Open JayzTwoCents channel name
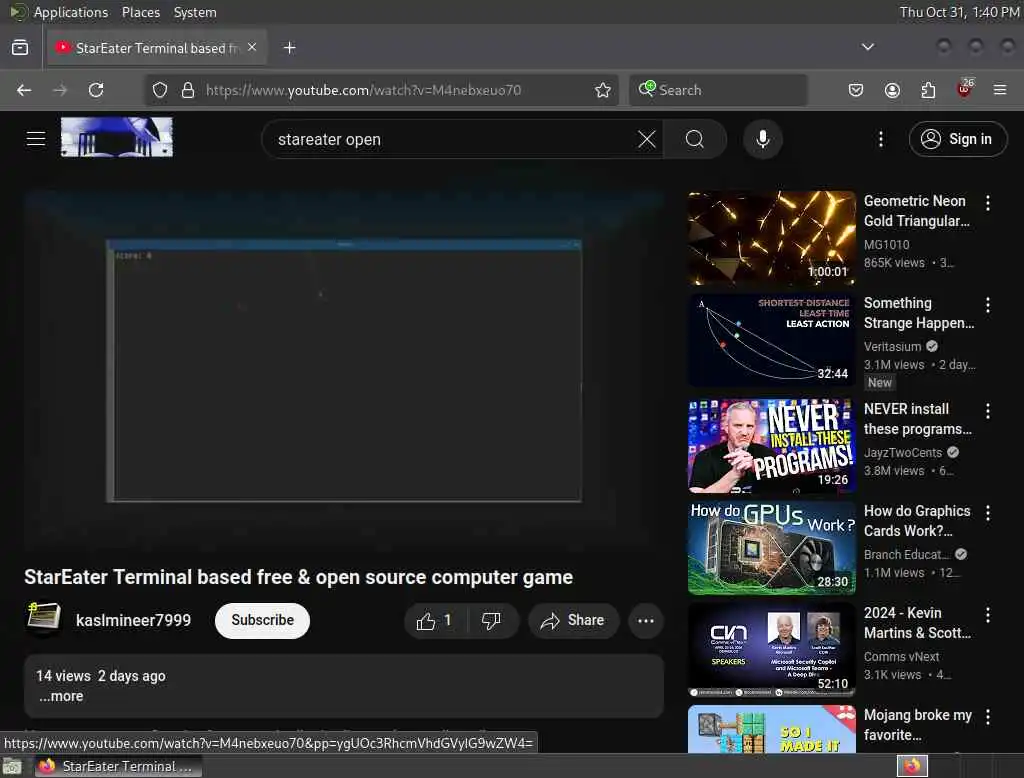The height and width of the screenshot is (778, 1024). (903, 452)
